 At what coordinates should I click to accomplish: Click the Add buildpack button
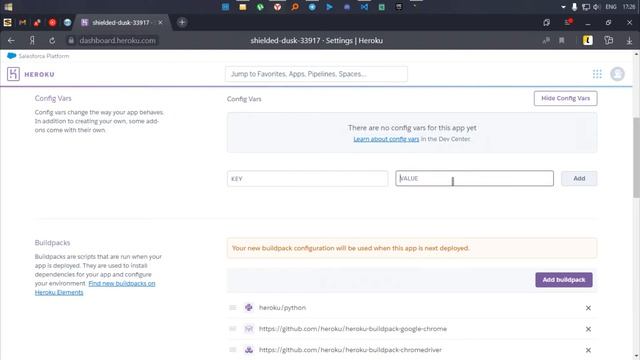pos(564,280)
